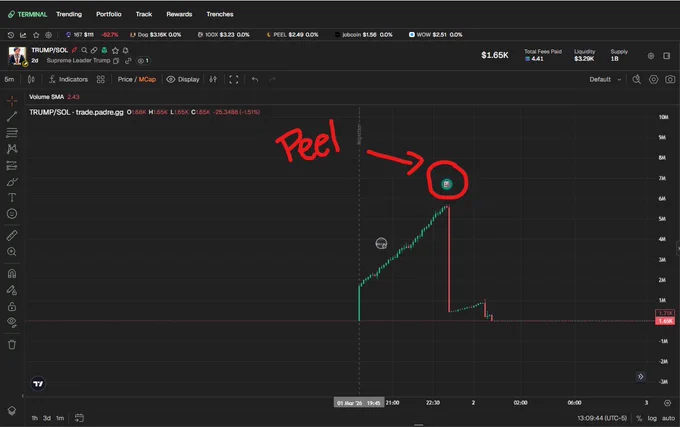The height and width of the screenshot is (427, 680).
Task: Open the Indicators menu
Action: (x=68, y=79)
